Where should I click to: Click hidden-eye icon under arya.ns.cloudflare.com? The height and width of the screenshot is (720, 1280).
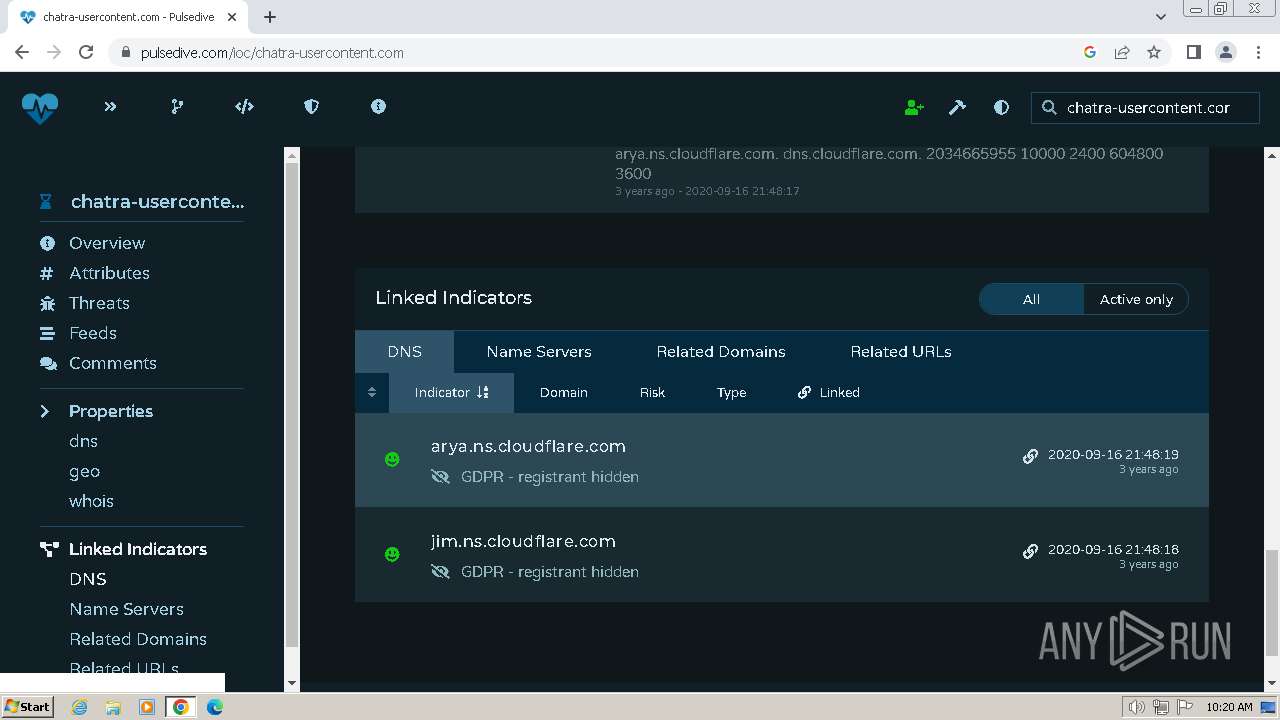coord(440,477)
